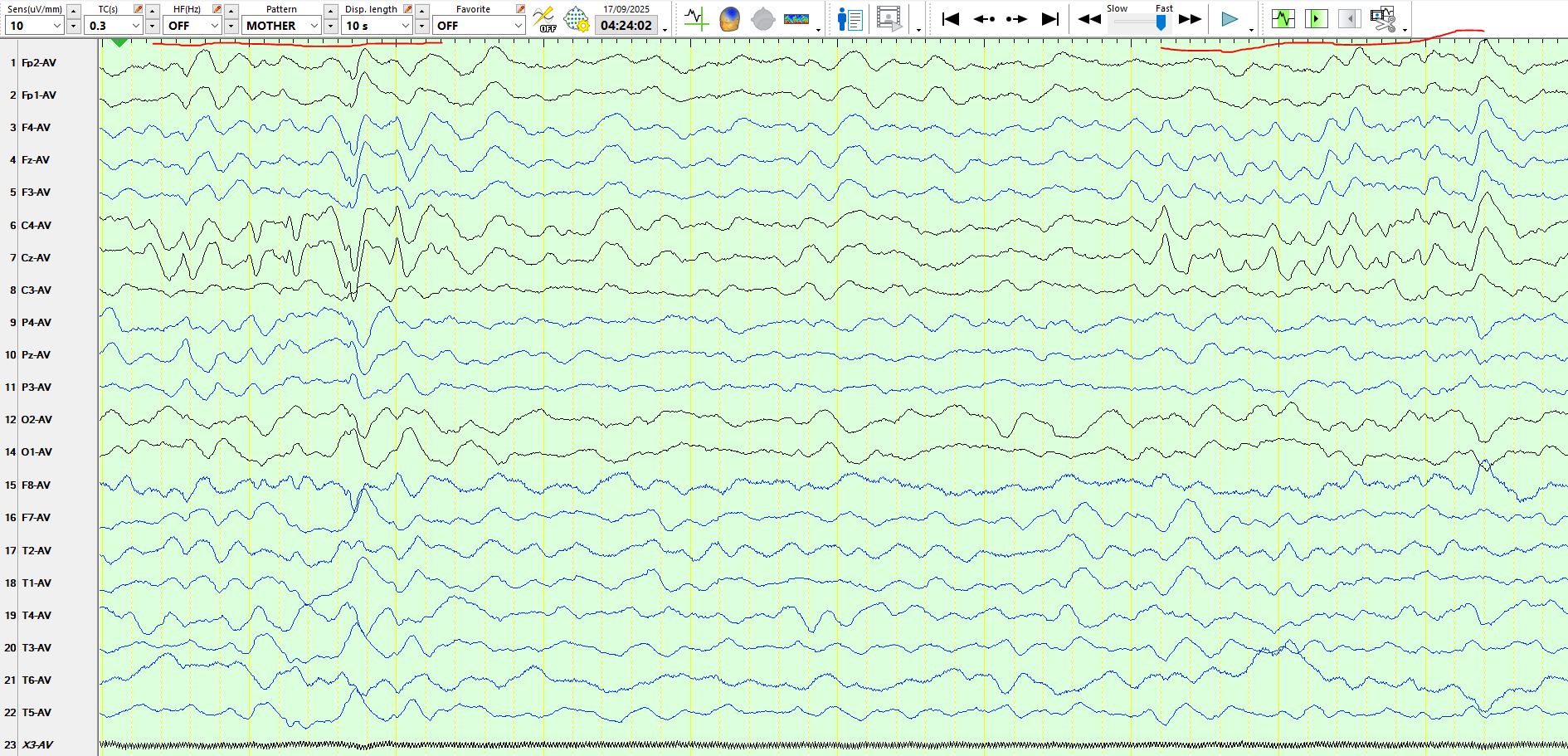
Task: Click the green waveform display icon
Action: point(1283,18)
